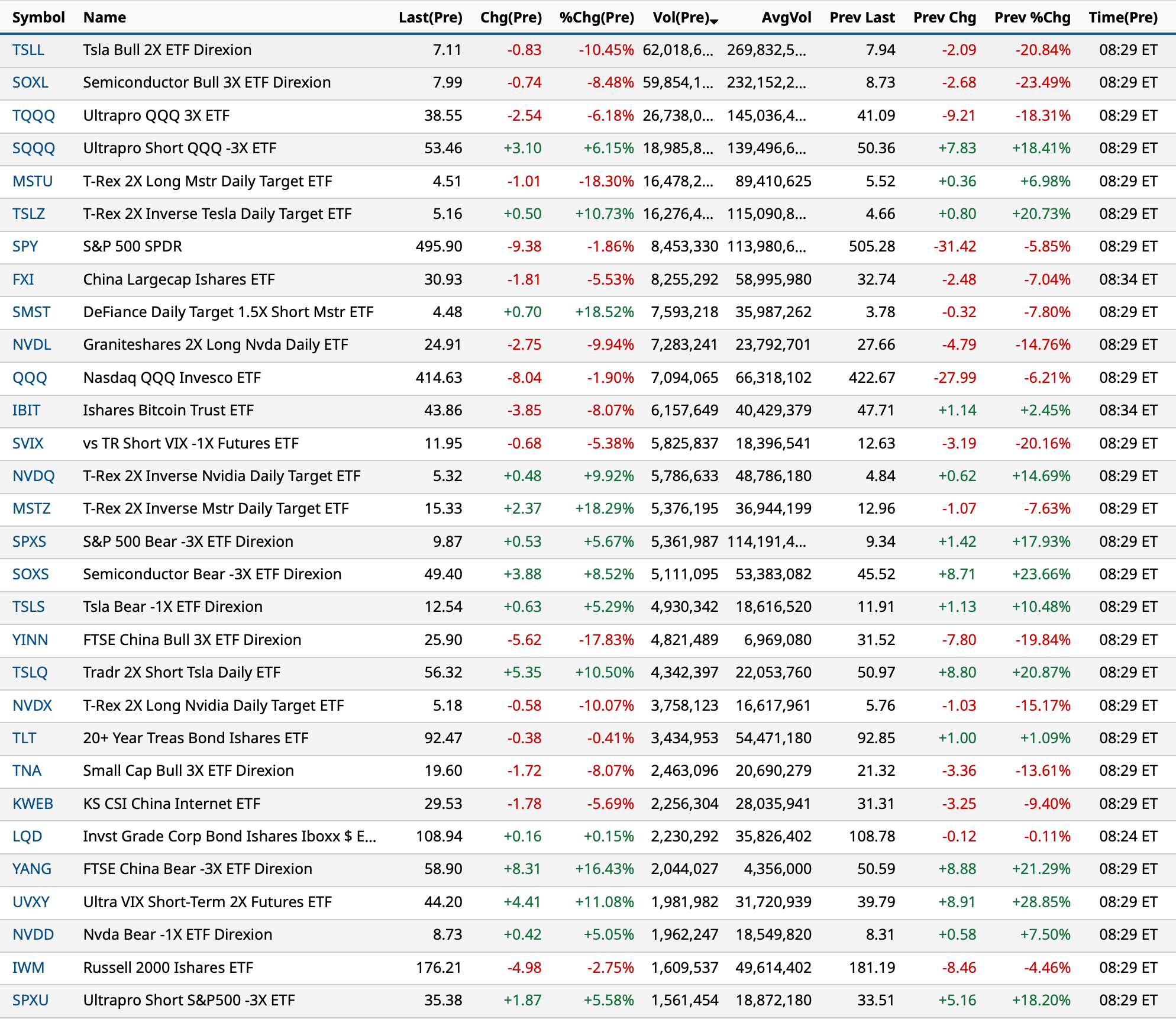Viewport: 1176px width, 1019px height.
Task: Click the NVDQ symbol link
Action: (x=34, y=476)
